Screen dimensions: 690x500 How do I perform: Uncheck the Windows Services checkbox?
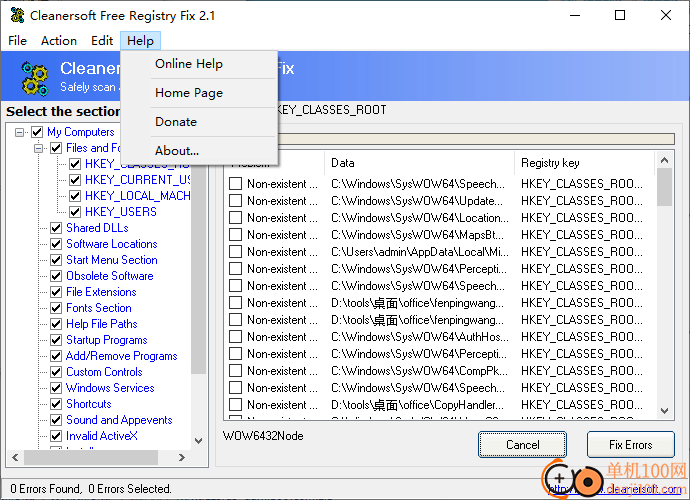pyautogui.click(x=56, y=388)
